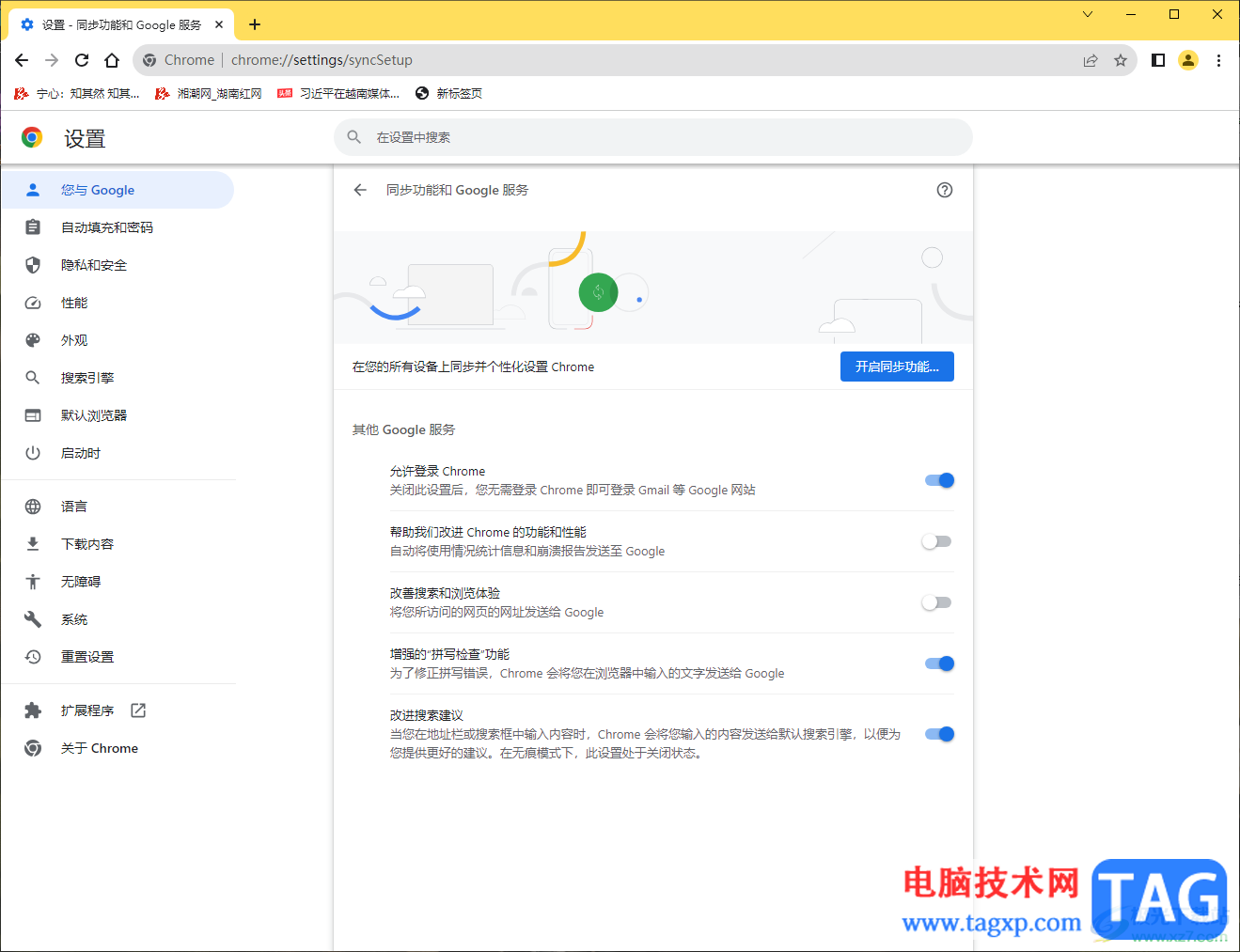Image resolution: width=1240 pixels, height=952 pixels.
Task: Click the profile avatar icon
Action: (1188, 60)
